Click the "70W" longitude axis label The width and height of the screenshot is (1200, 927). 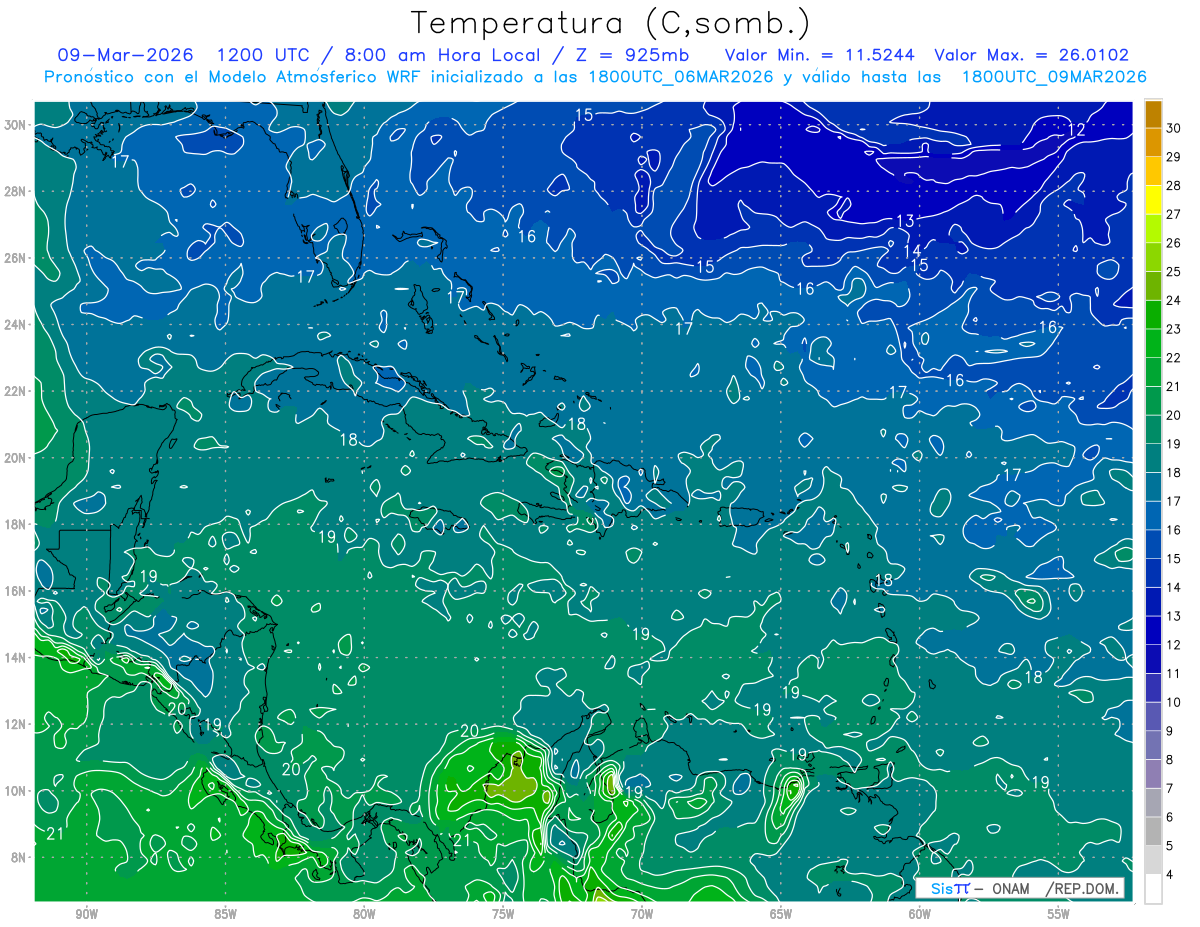tap(642, 914)
